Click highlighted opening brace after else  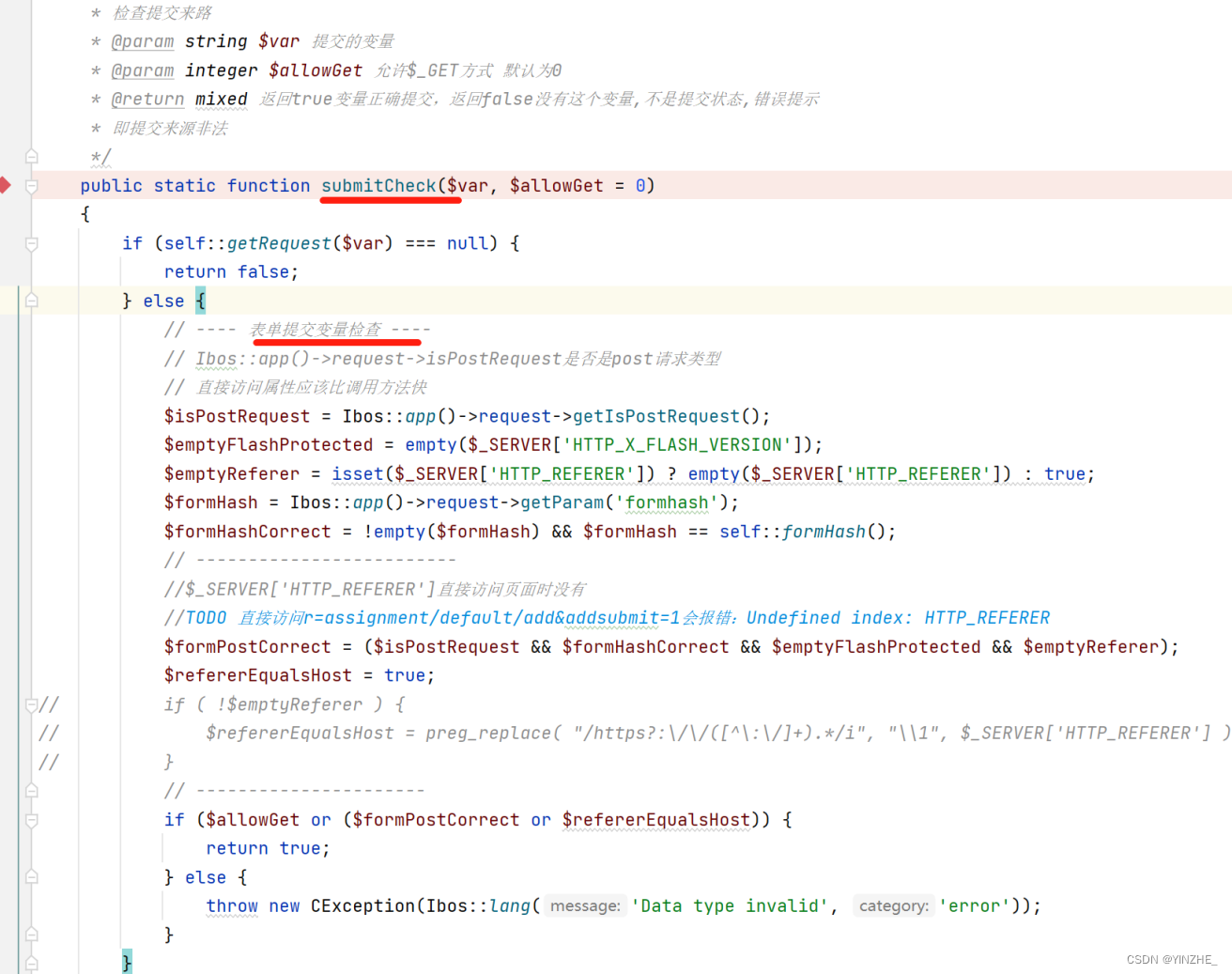tap(200, 301)
